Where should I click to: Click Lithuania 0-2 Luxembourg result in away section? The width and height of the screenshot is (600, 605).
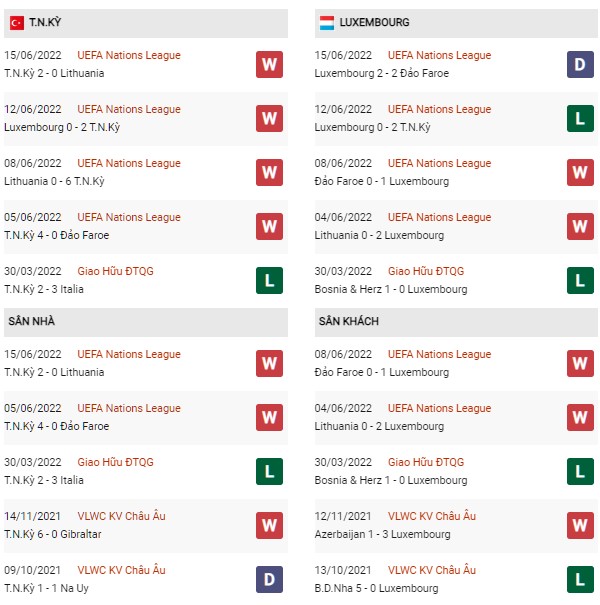379,426
